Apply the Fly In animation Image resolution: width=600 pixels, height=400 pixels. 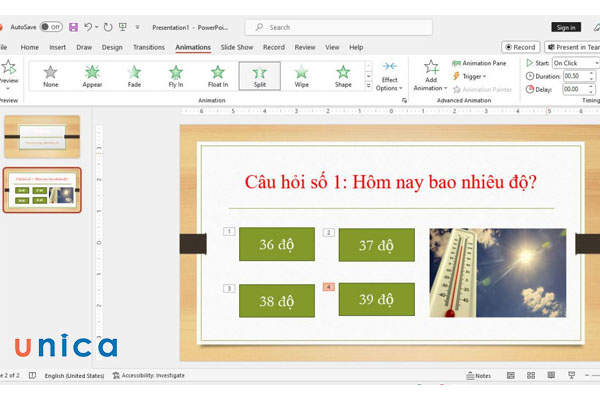point(176,76)
